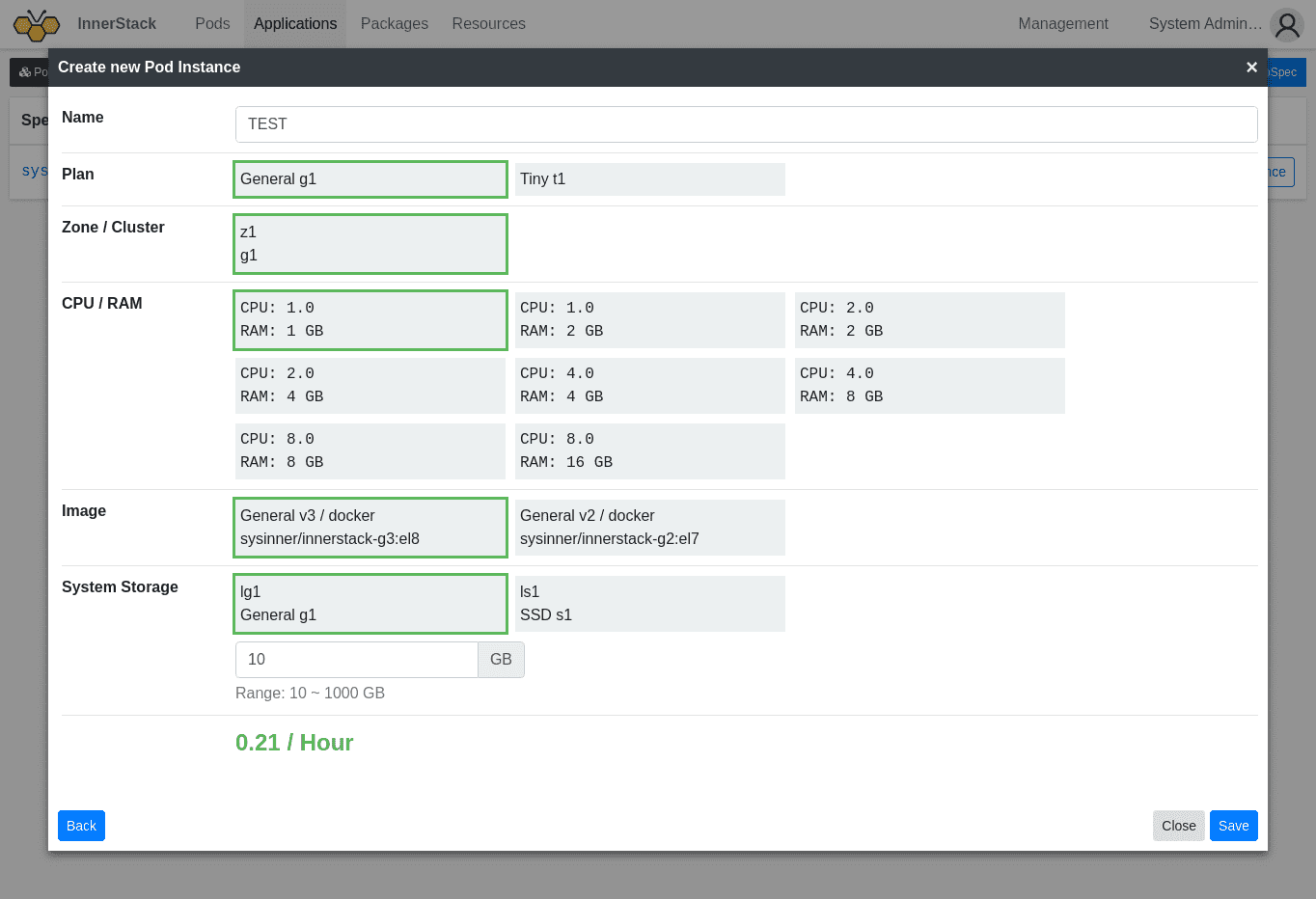The height and width of the screenshot is (899, 1316).
Task: Click the Save button
Action: coord(1234,826)
